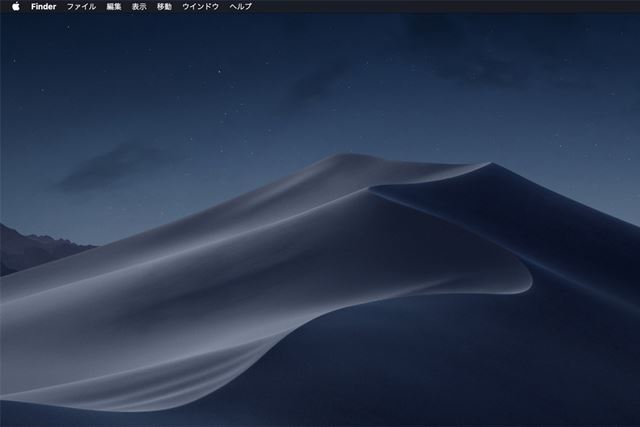
Task: Open the ファイル menu
Action: [x=81, y=7]
